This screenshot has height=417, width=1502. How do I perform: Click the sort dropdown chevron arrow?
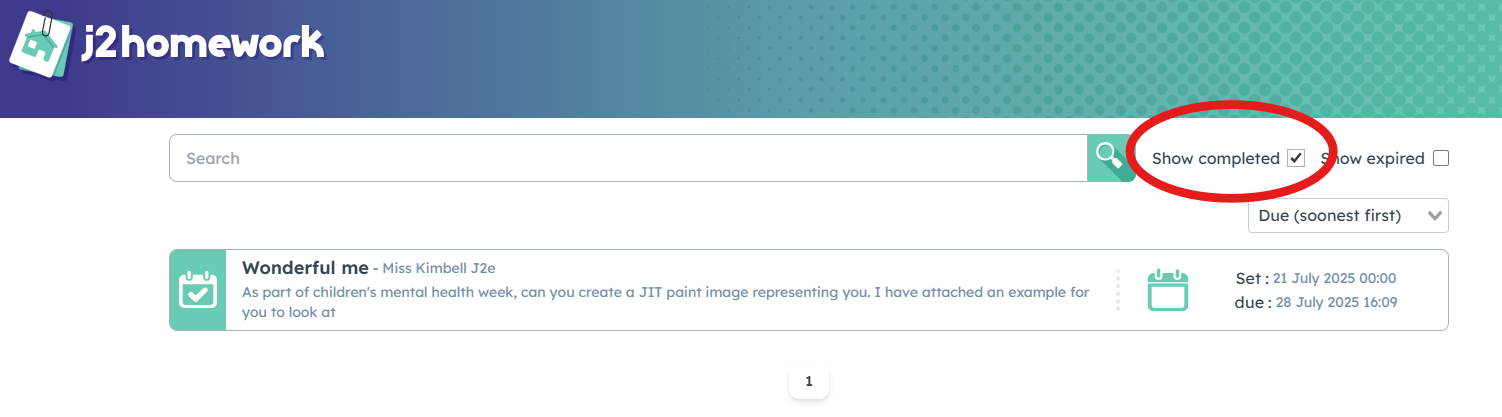click(x=1435, y=215)
